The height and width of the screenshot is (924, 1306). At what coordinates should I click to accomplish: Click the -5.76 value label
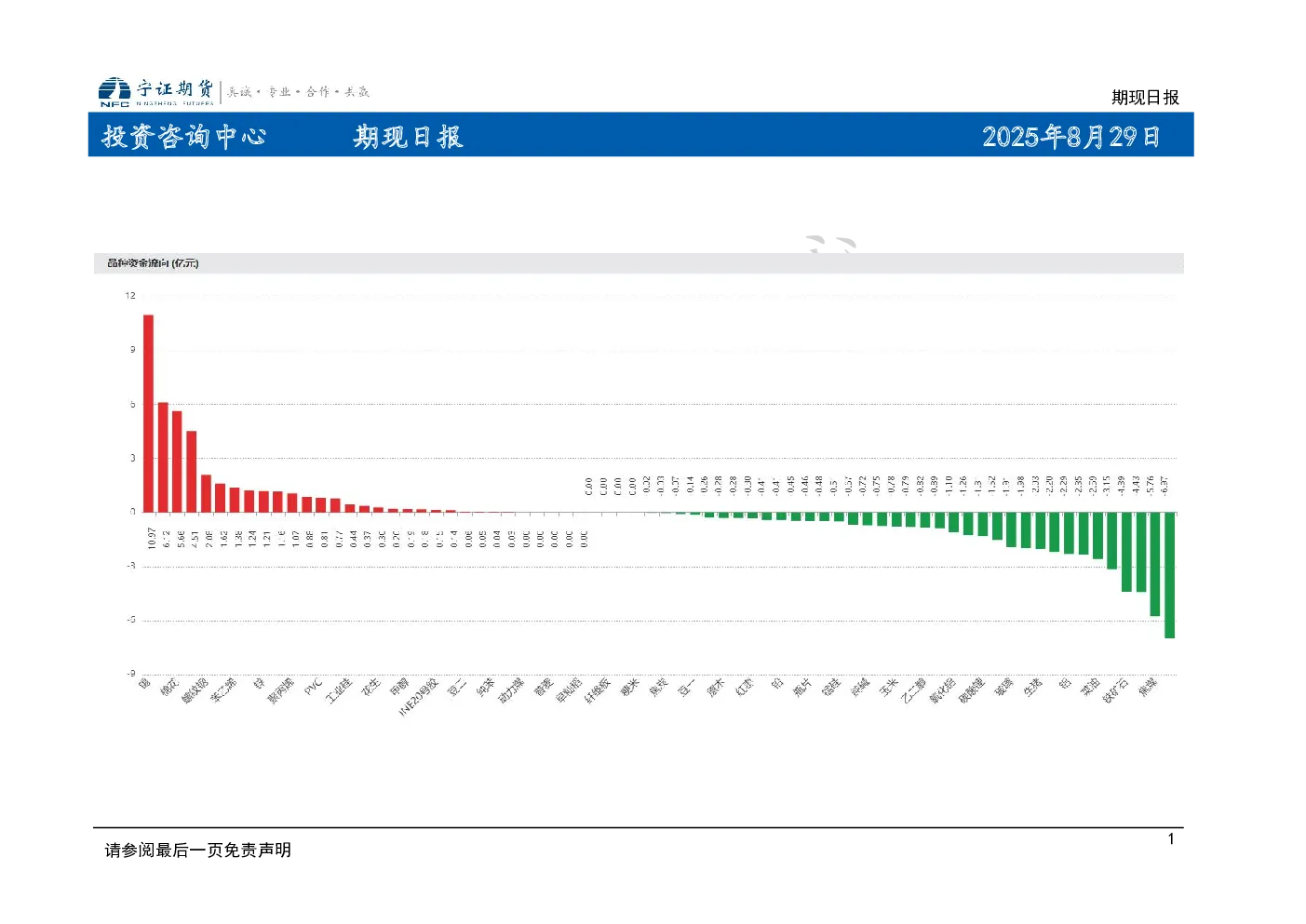click(x=1151, y=485)
